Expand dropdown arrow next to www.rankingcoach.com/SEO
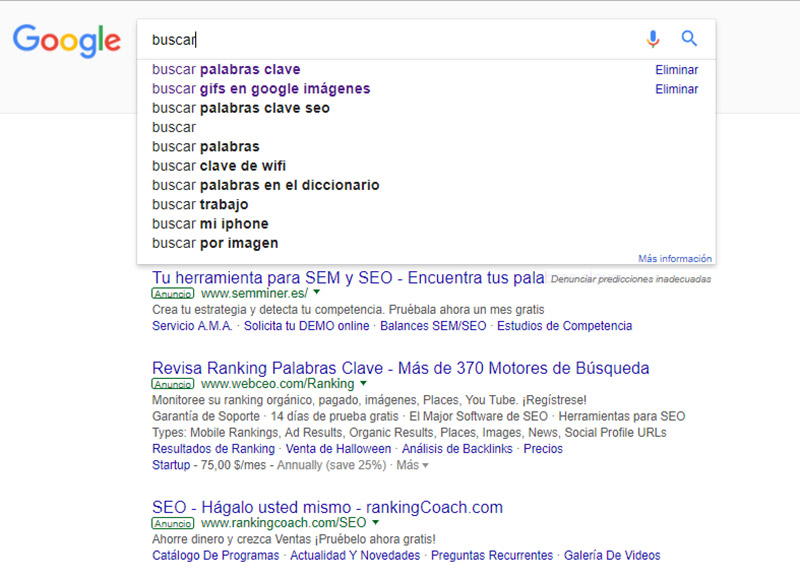 pos(376,522)
